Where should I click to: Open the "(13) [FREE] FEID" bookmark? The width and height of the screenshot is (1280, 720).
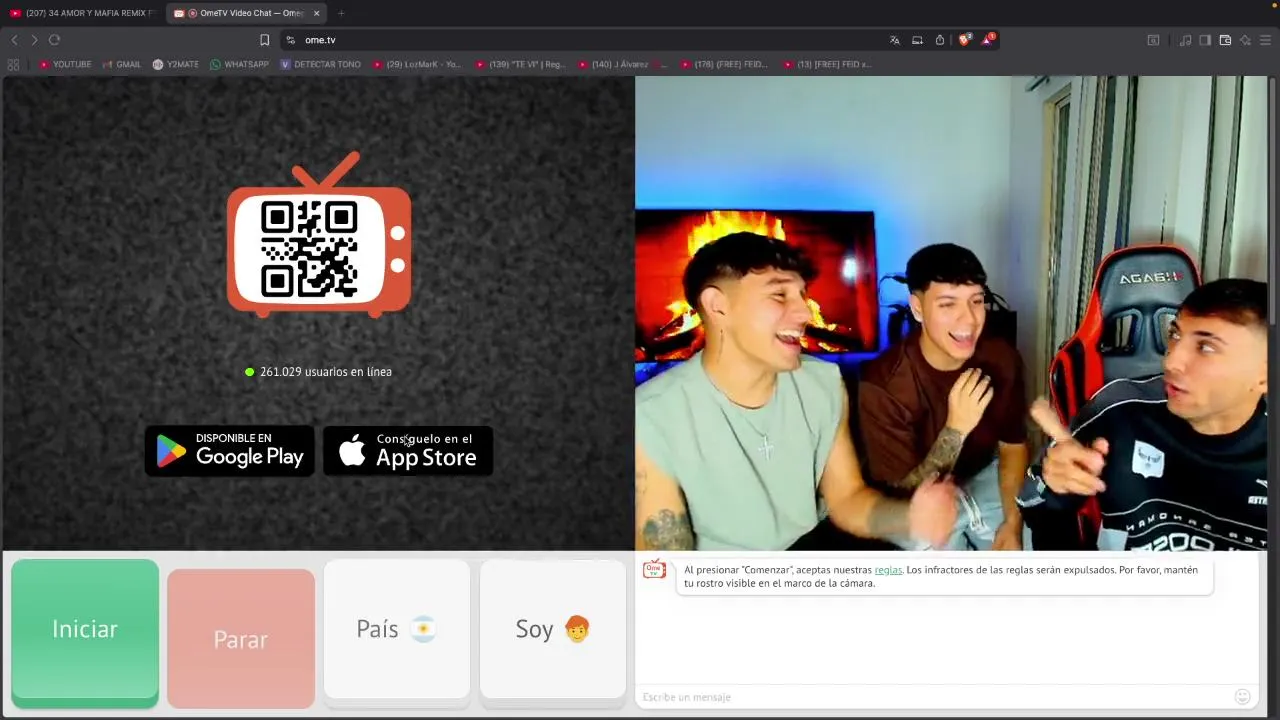pos(827,64)
